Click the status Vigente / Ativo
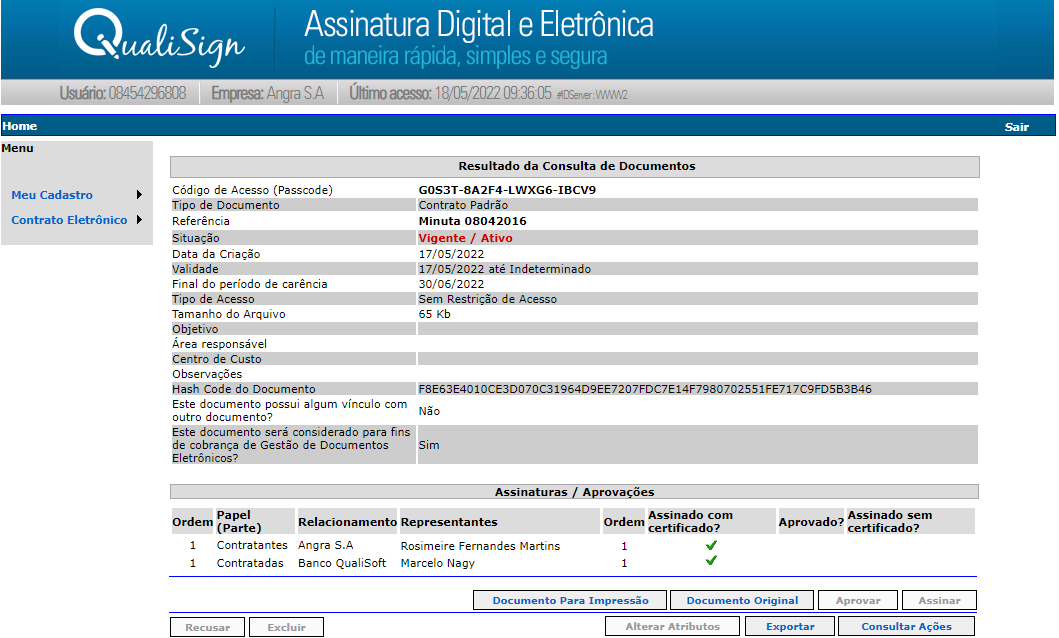 point(465,238)
